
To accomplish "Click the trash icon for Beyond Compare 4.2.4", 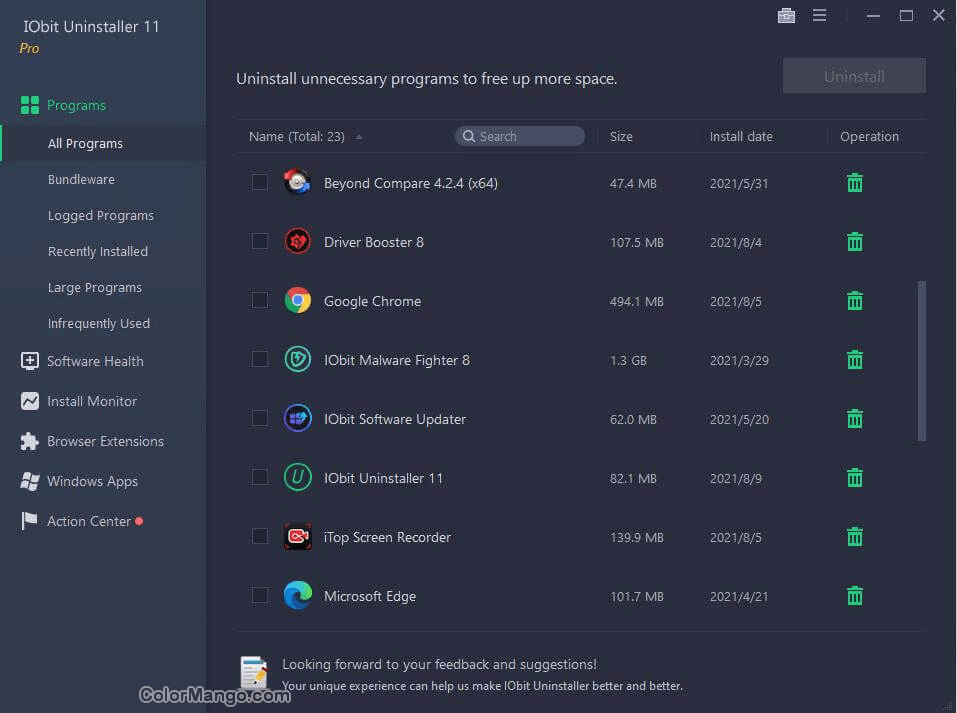I will (x=855, y=183).
